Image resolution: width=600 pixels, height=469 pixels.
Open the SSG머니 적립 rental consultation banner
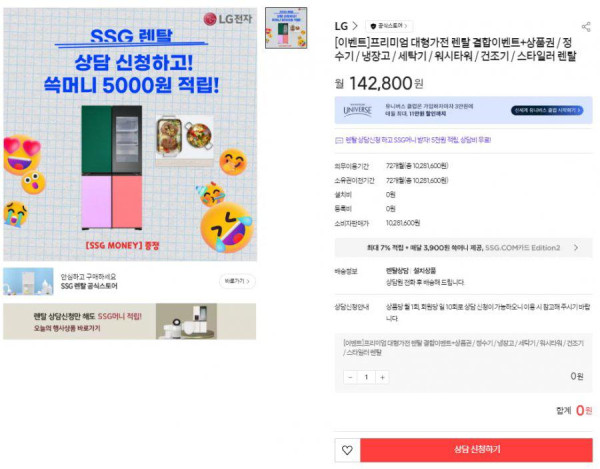130,321
